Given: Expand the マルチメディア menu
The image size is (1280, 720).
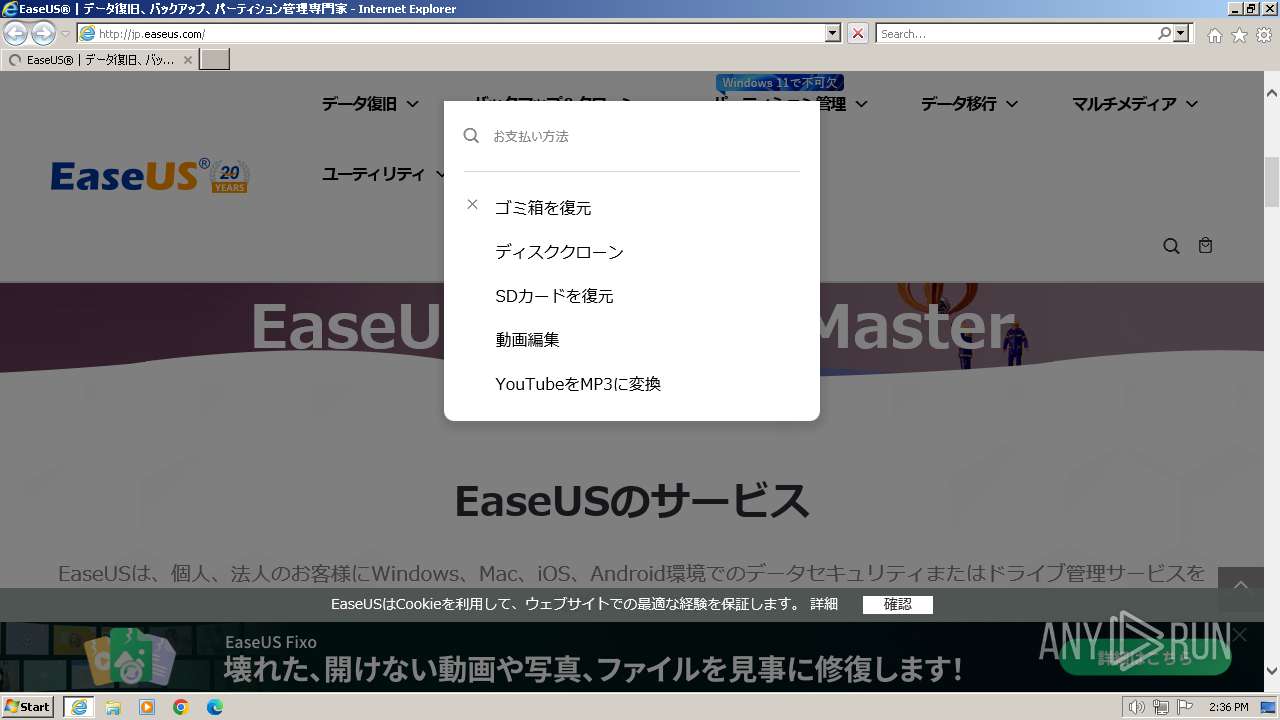Looking at the screenshot, I should [x=1135, y=104].
